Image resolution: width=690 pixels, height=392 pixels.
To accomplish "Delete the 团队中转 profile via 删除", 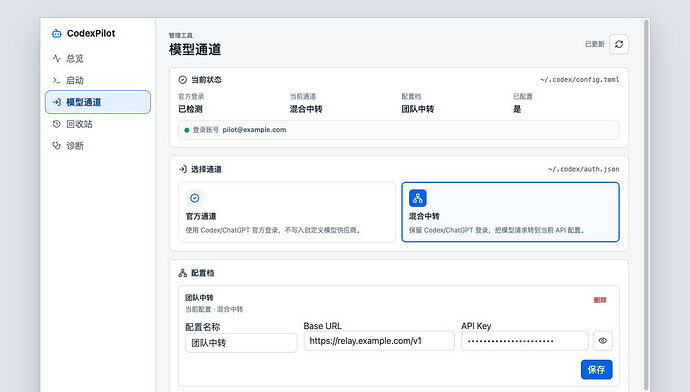I will (x=600, y=300).
